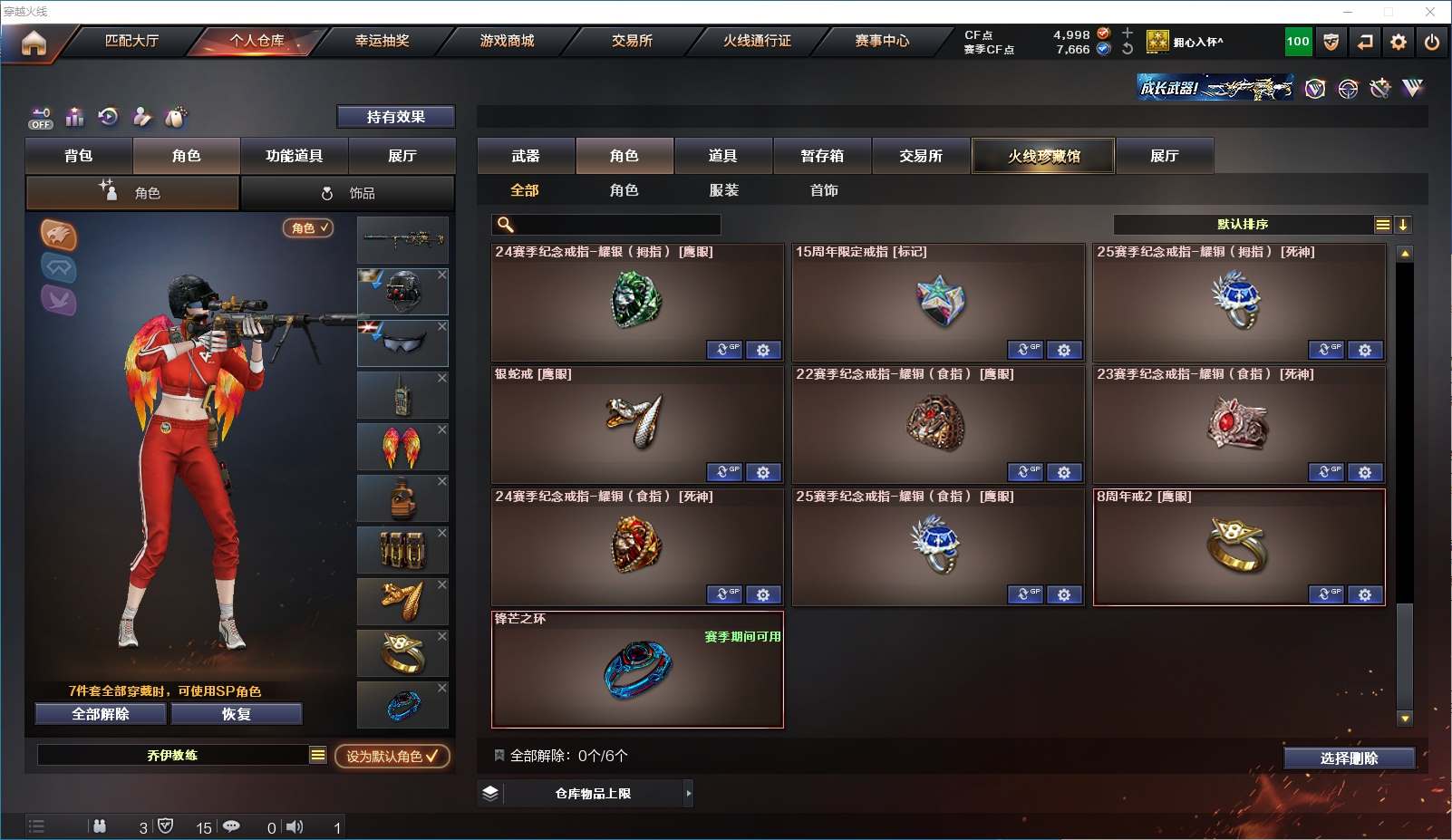Click the 全部解除 button
This screenshot has height=840, width=1452.
101,714
